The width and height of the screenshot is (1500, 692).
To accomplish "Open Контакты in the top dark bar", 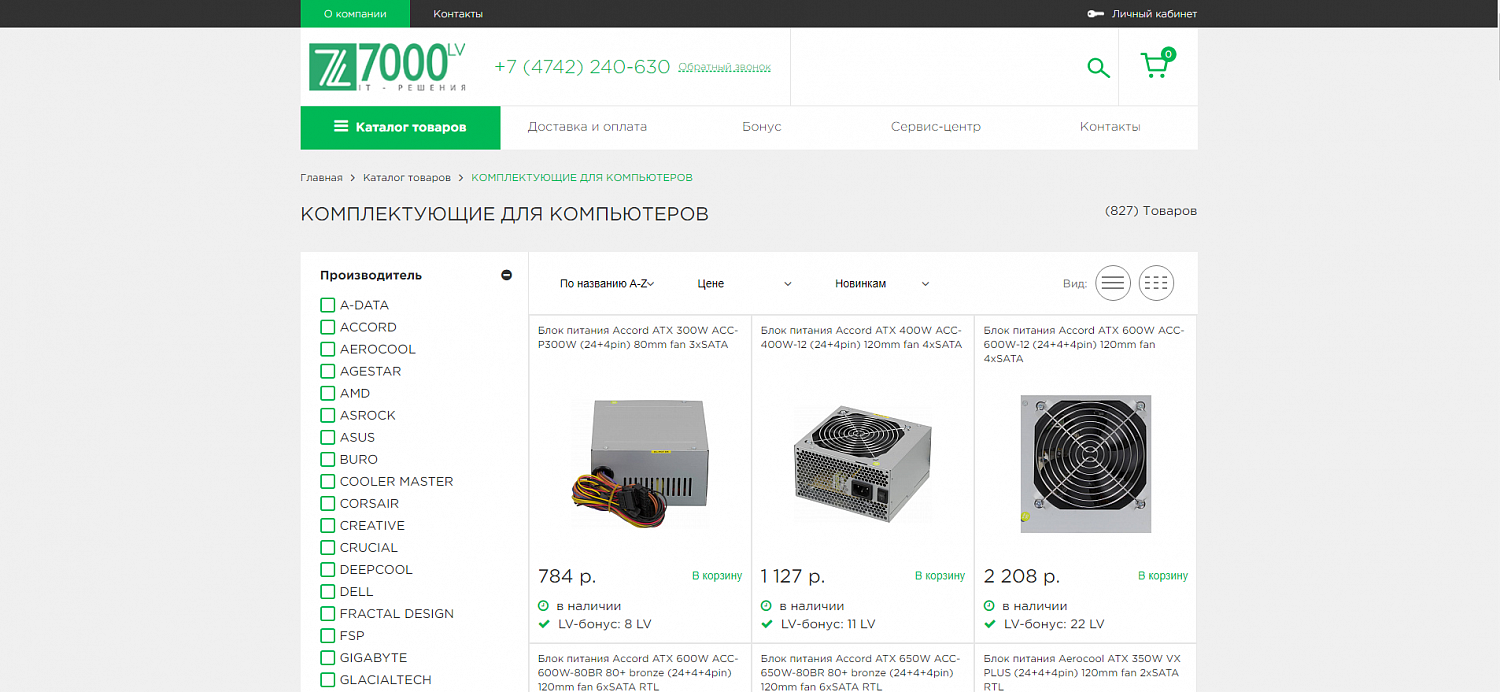I will (x=458, y=14).
